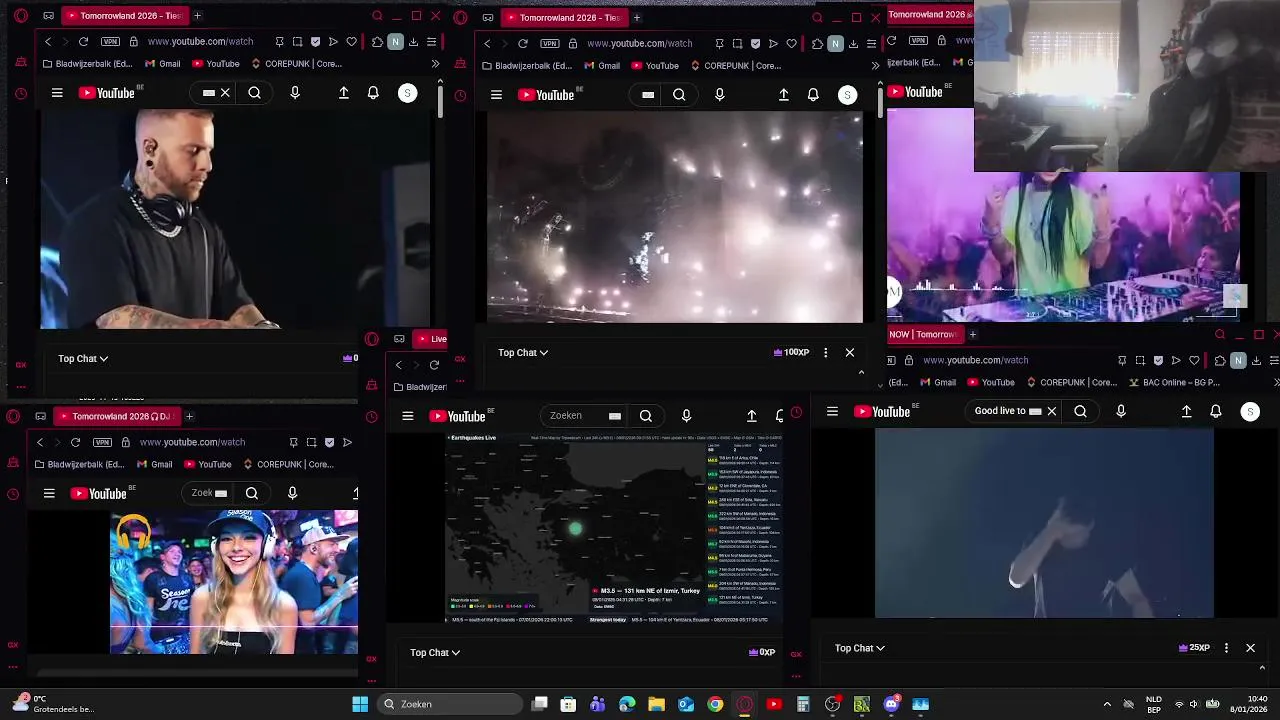Click YouTube search button in the top-middle window

pos(679,95)
